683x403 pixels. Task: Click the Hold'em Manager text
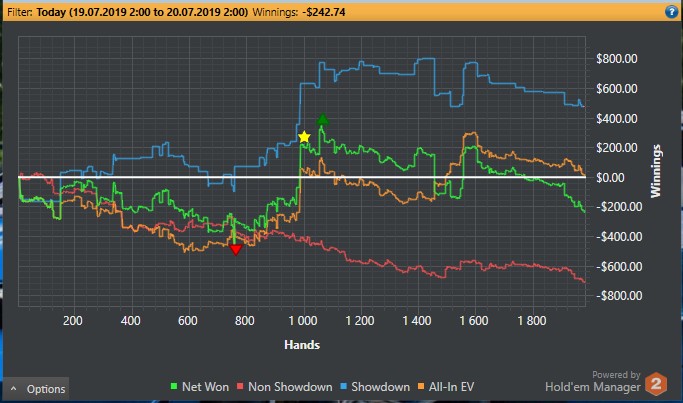(x=593, y=387)
